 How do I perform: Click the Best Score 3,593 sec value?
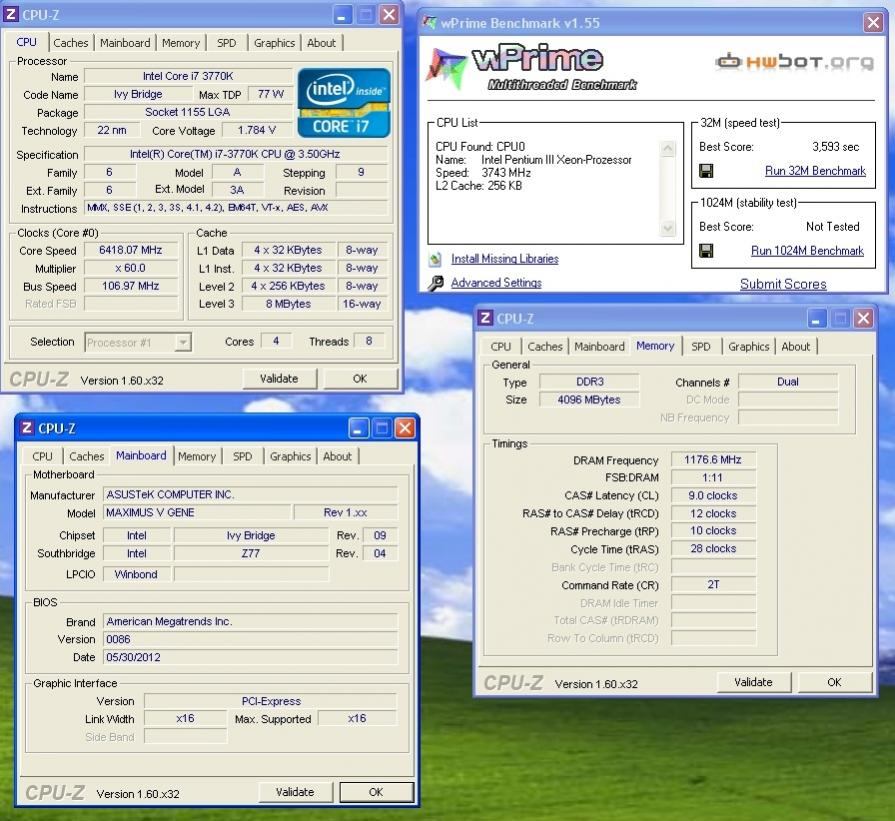(836, 147)
